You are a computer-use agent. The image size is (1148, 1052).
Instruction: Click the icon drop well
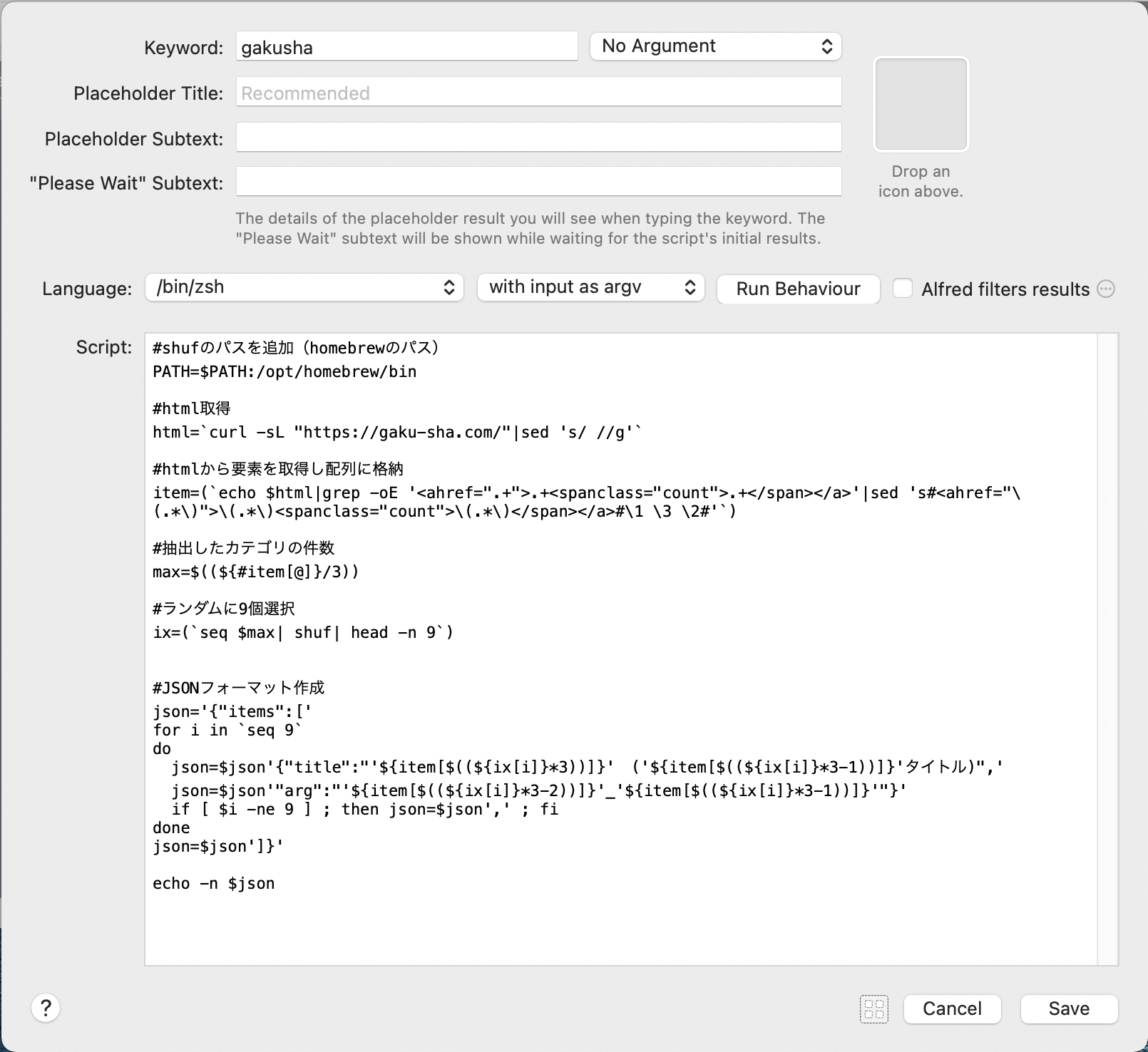(921, 104)
